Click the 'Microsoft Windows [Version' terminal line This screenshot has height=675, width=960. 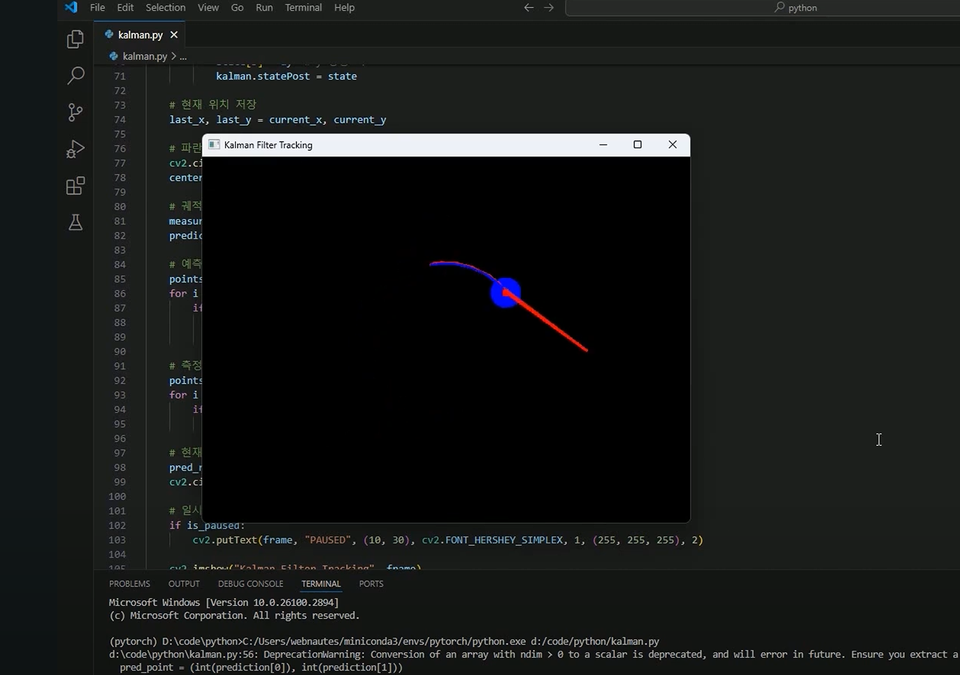point(223,603)
